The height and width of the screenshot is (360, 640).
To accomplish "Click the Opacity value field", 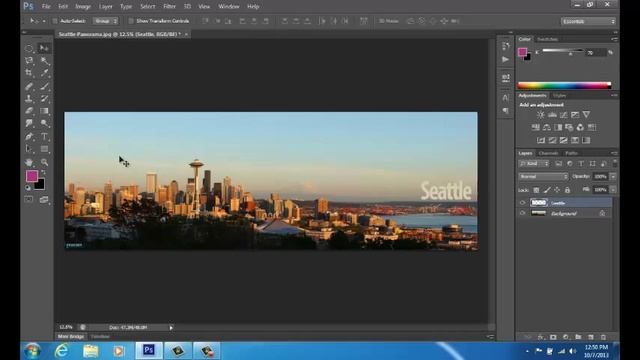I will (600, 176).
